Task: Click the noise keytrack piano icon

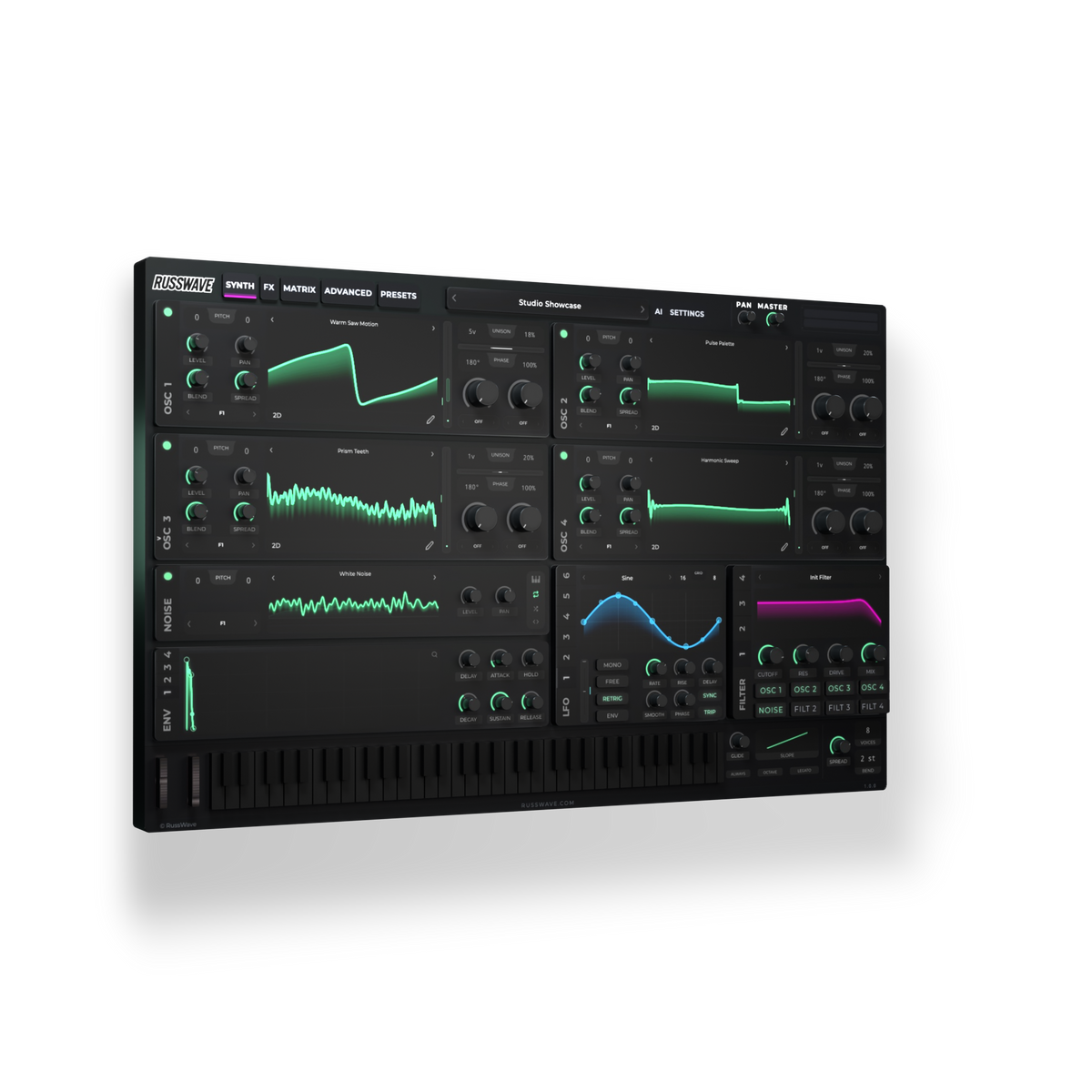Action: point(536,579)
